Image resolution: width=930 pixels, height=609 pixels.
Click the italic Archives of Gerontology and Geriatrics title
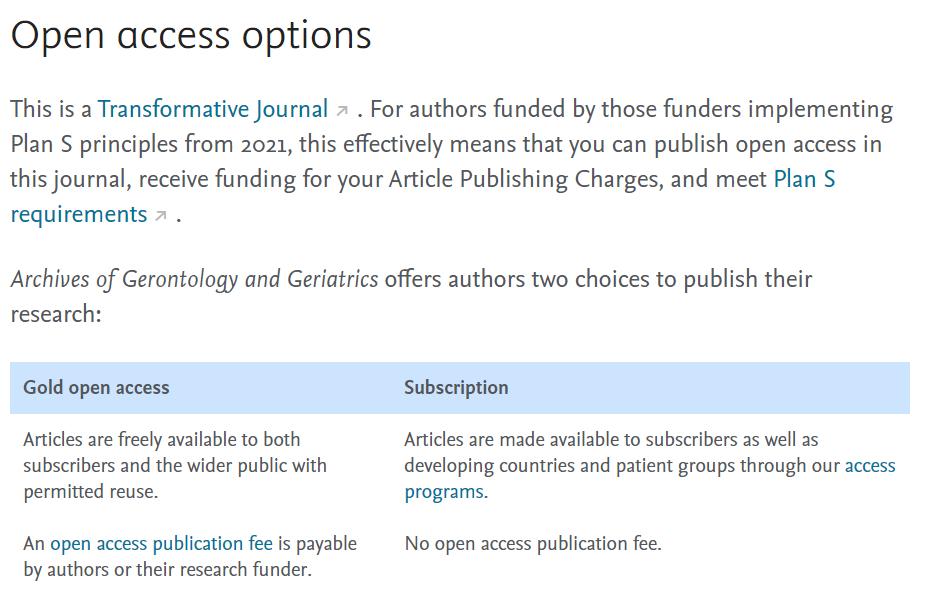coord(194,279)
